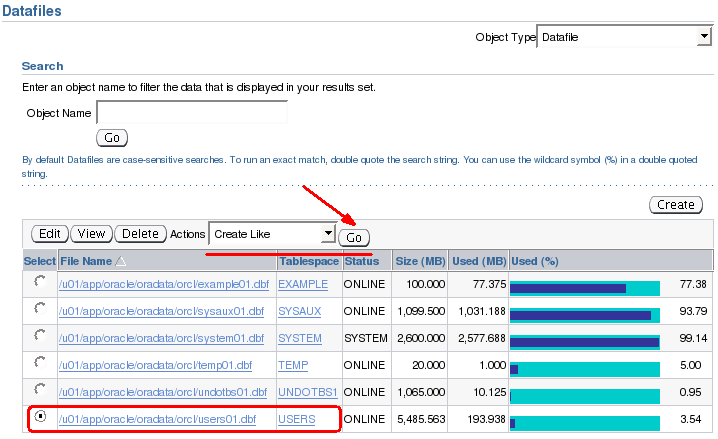Image resolution: width=718 pixels, height=439 pixels.
Task: Click the 1,031.188 used value
Action: point(482,311)
